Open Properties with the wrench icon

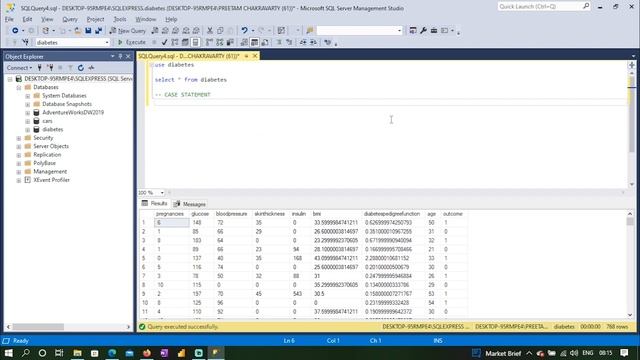point(423,31)
